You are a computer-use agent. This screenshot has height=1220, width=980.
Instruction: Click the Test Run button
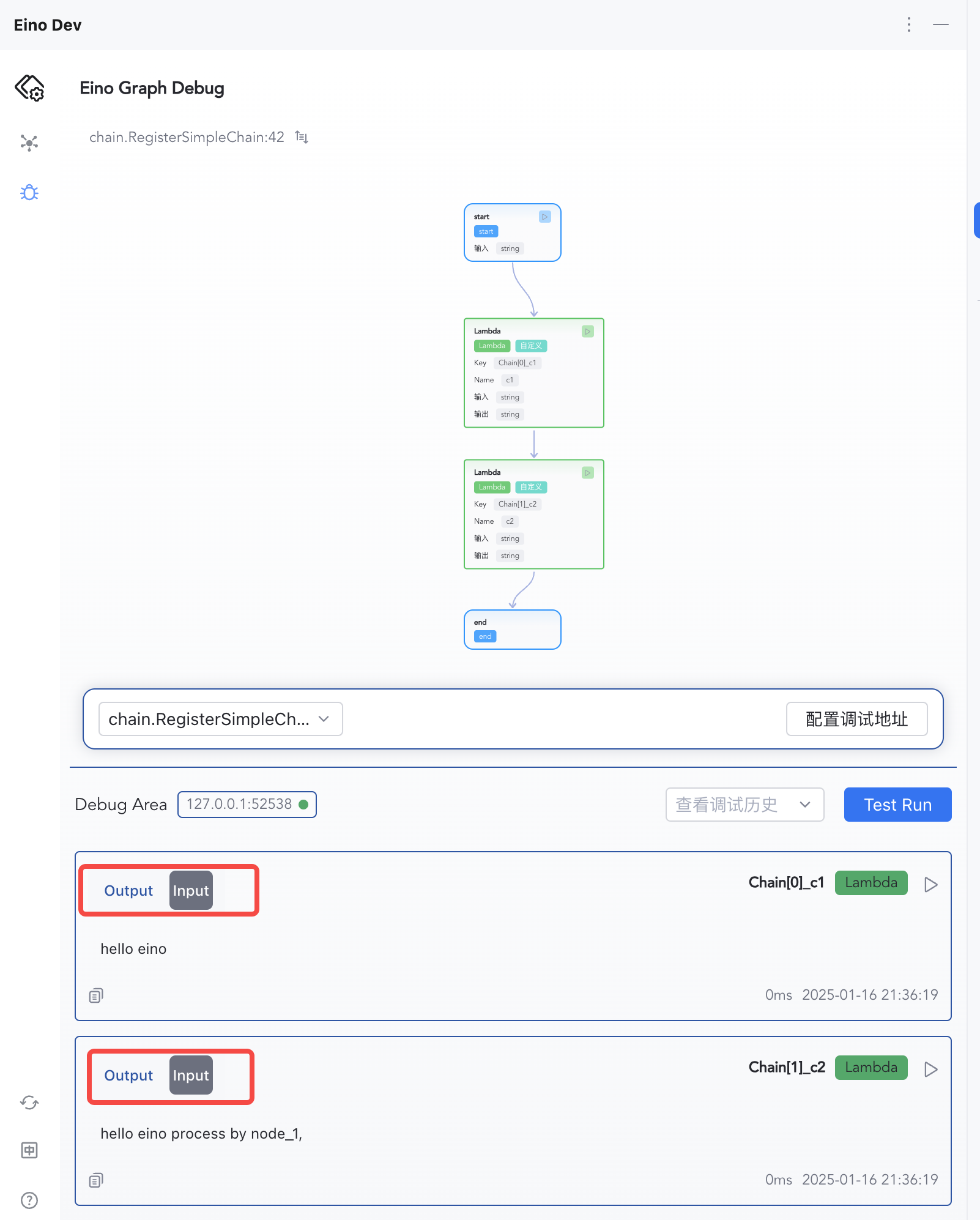point(897,805)
